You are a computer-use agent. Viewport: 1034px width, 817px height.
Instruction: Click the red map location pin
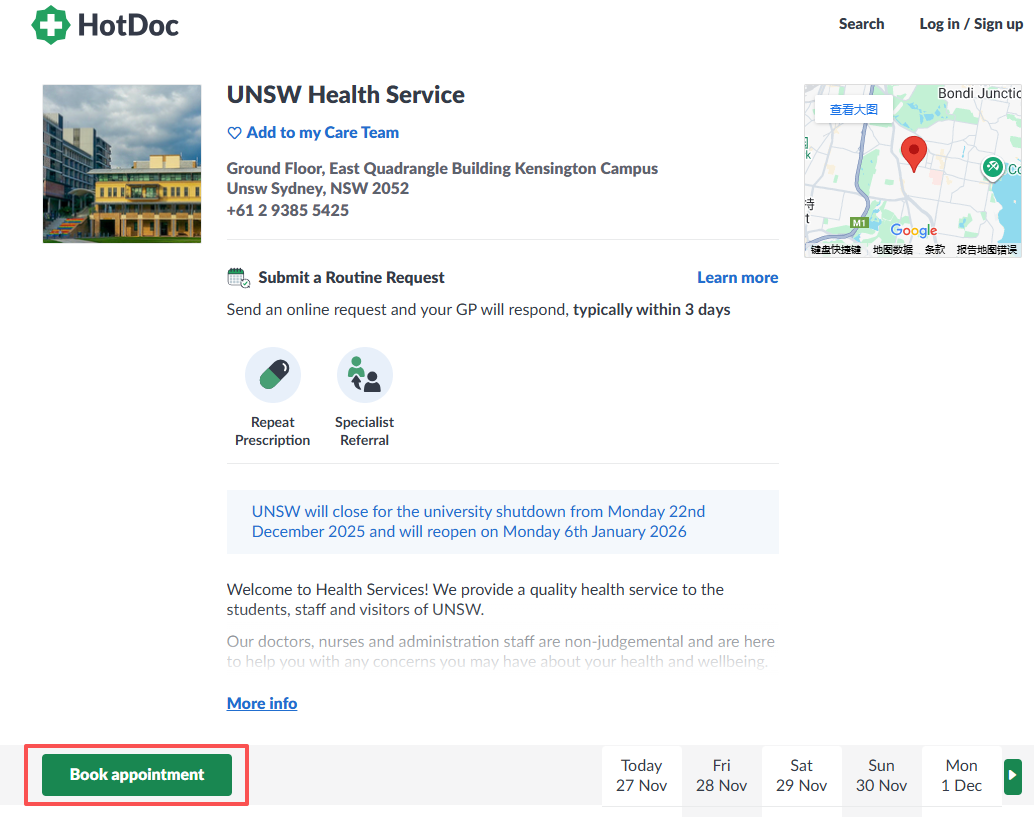(x=913, y=155)
